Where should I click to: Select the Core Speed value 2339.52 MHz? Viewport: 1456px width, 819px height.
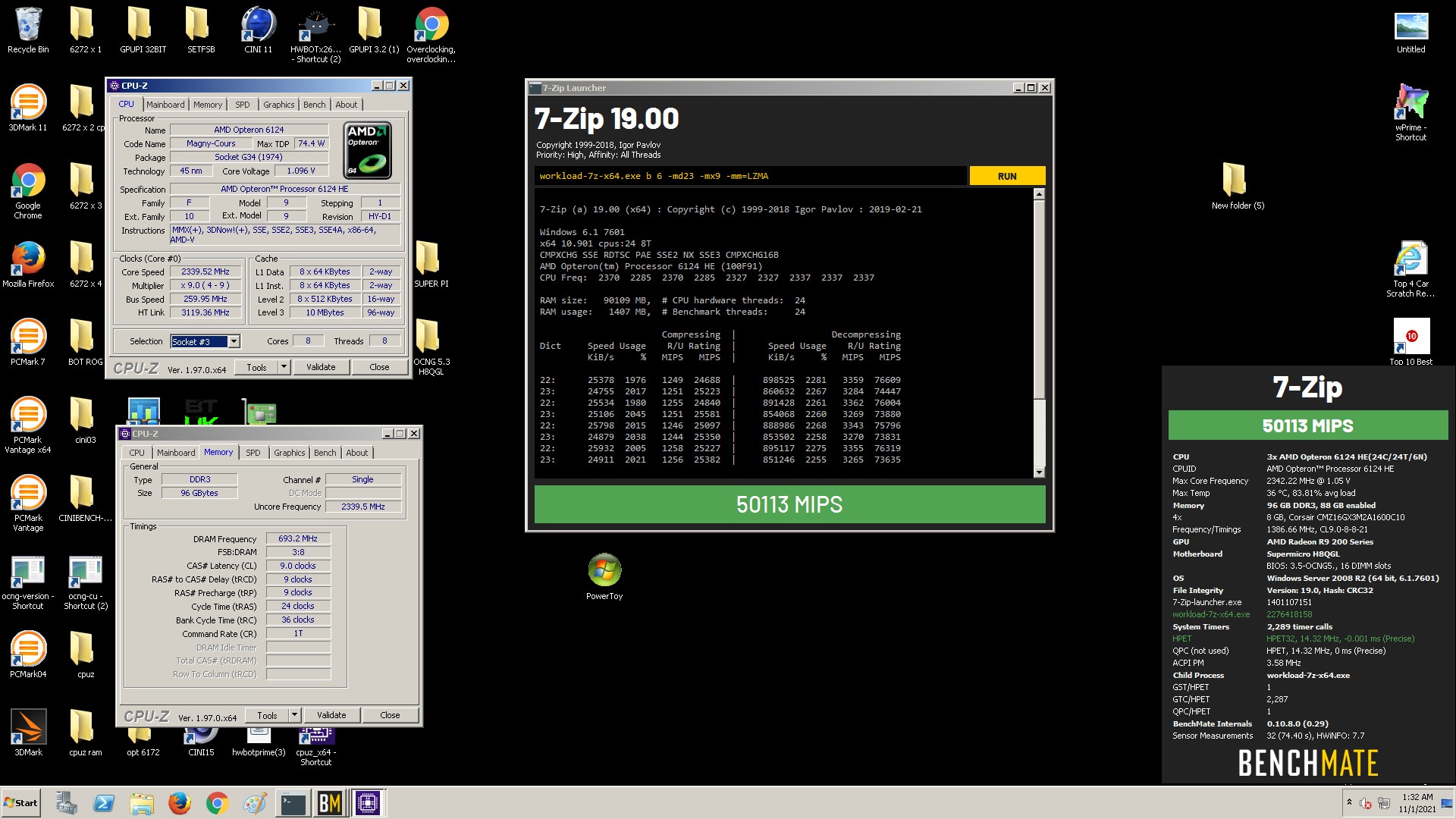pyautogui.click(x=206, y=272)
